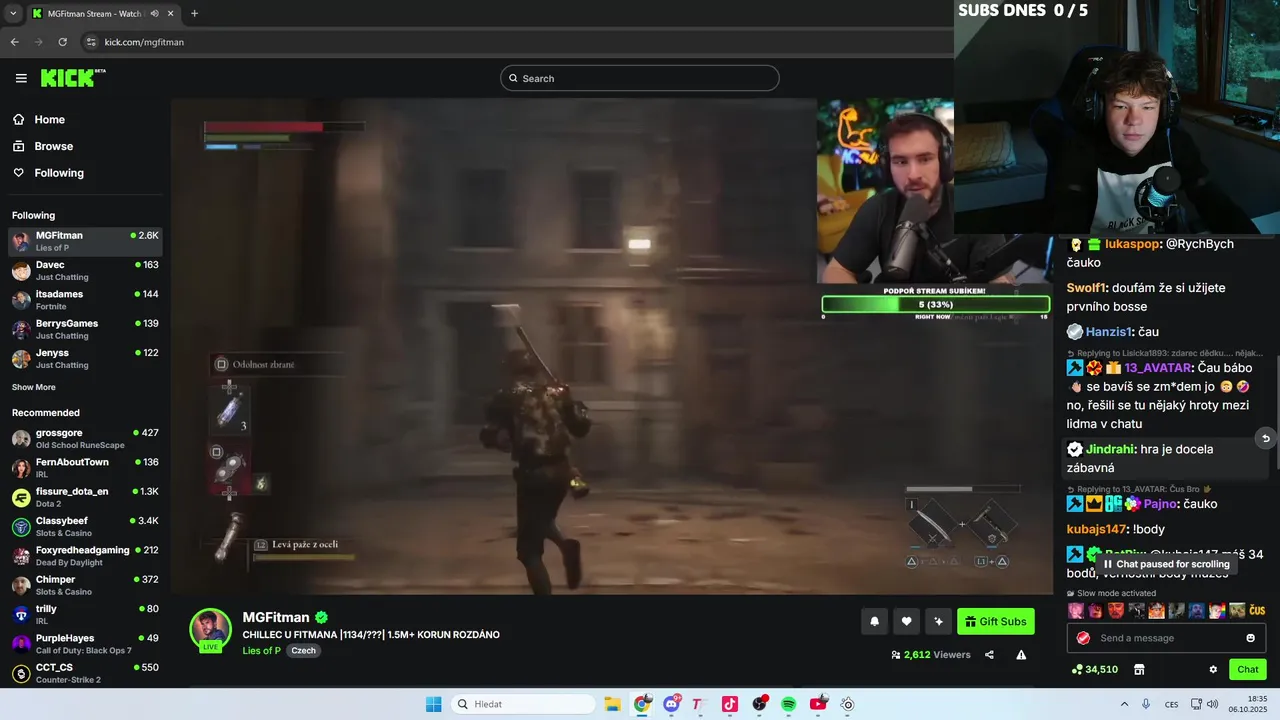This screenshot has width=1280, height=720.
Task: Open FernAboutTown recommended channel
Action: tap(84, 468)
